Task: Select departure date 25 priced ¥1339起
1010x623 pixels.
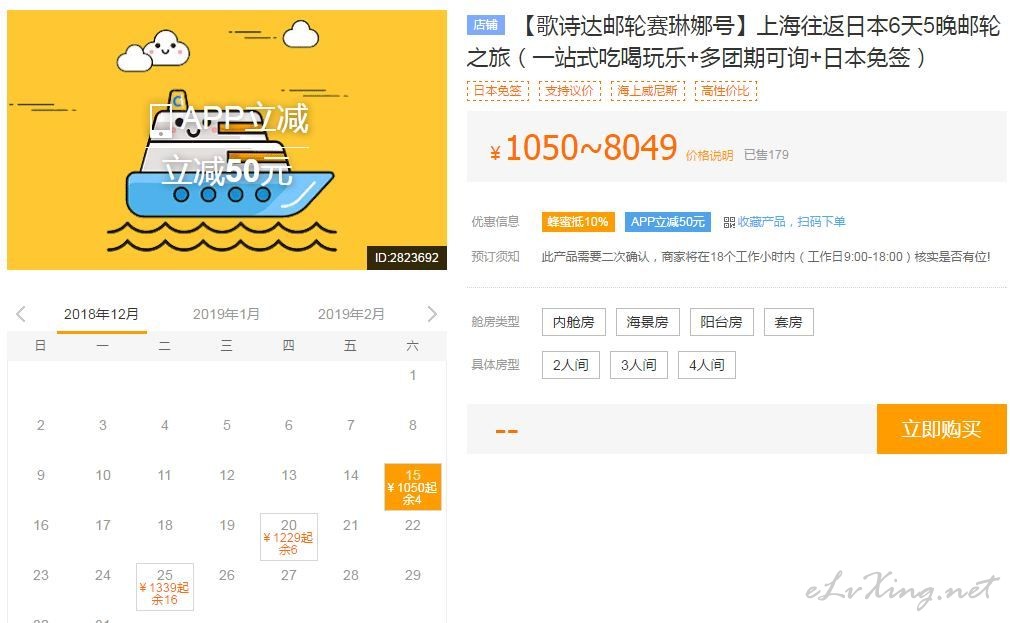Action: click(165, 587)
